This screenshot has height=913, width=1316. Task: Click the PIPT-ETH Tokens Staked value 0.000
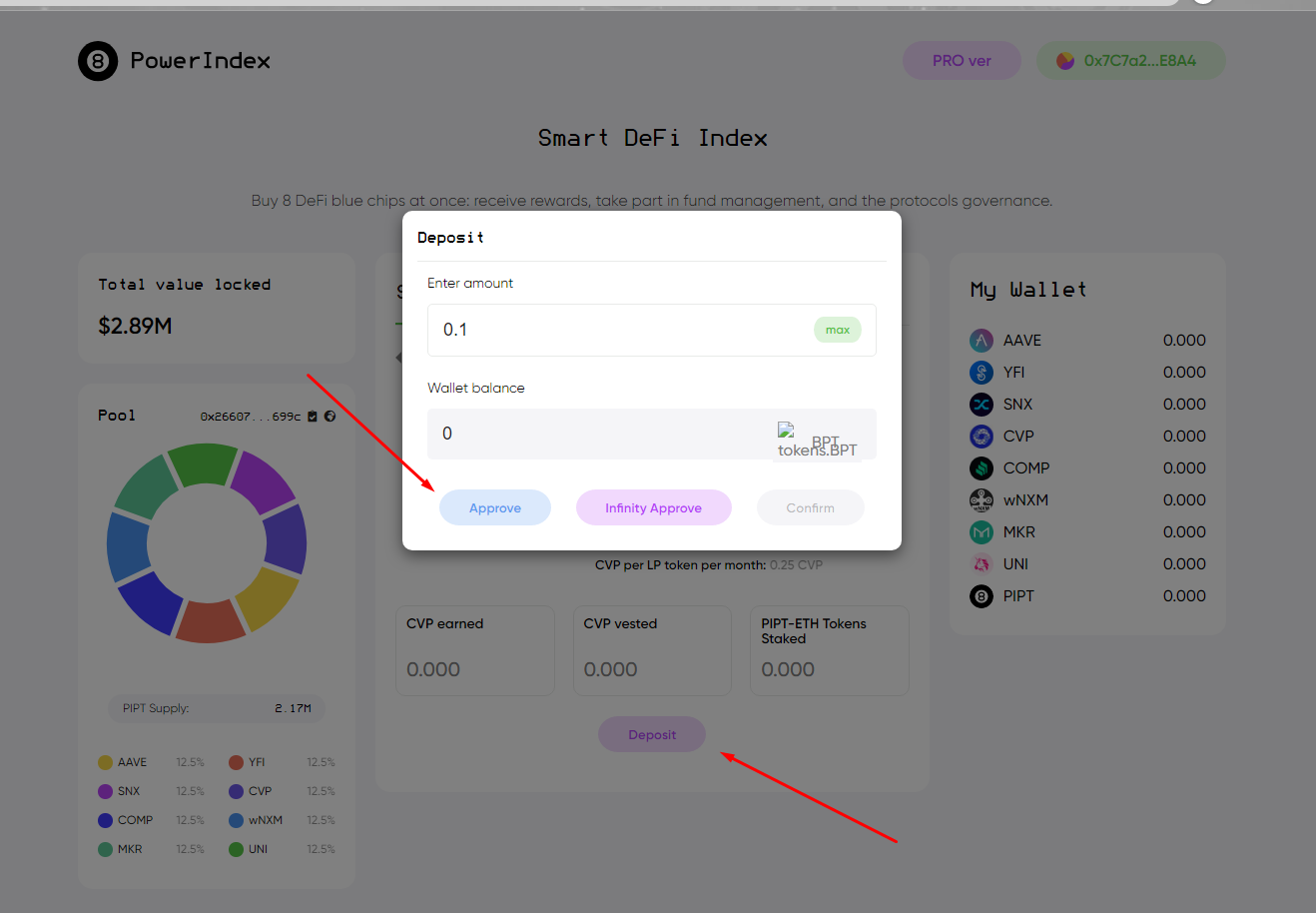point(788,669)
